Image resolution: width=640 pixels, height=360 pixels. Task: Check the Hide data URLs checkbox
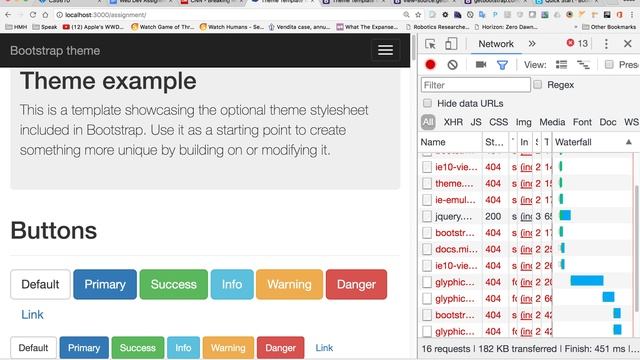(427, 103)
